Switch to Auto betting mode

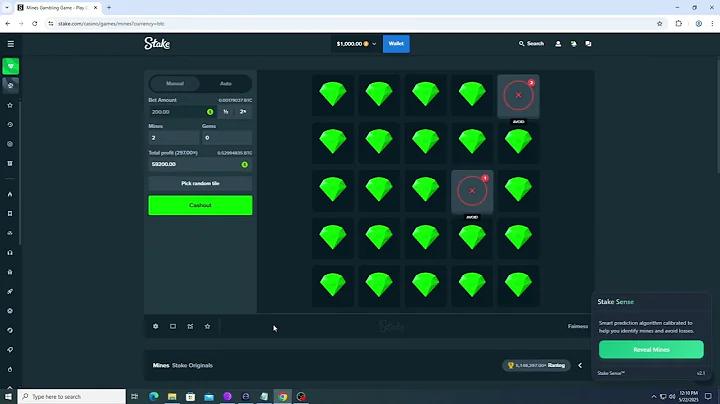point(225,84)
